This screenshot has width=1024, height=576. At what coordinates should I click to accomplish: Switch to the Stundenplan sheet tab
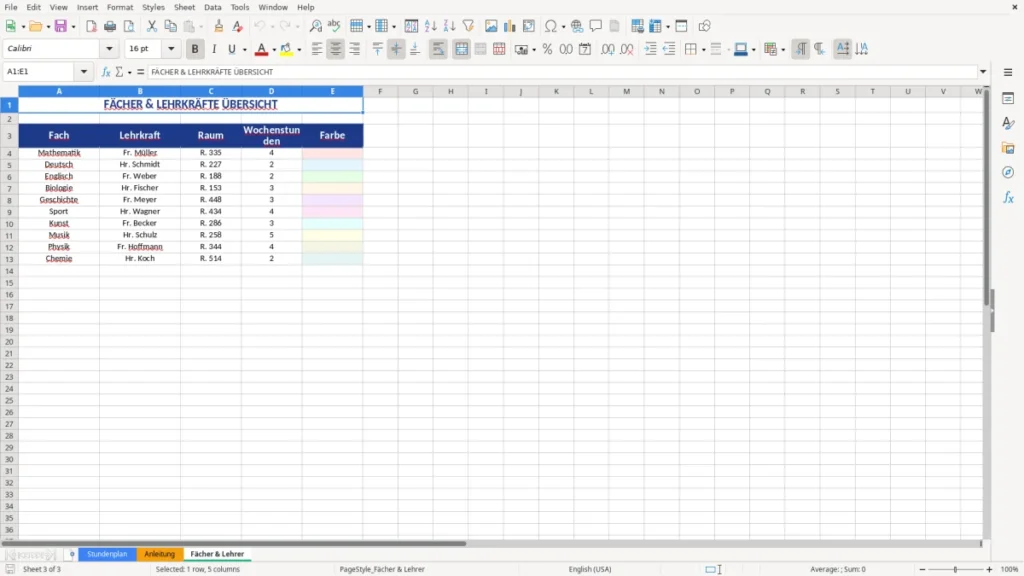point(107,554)
